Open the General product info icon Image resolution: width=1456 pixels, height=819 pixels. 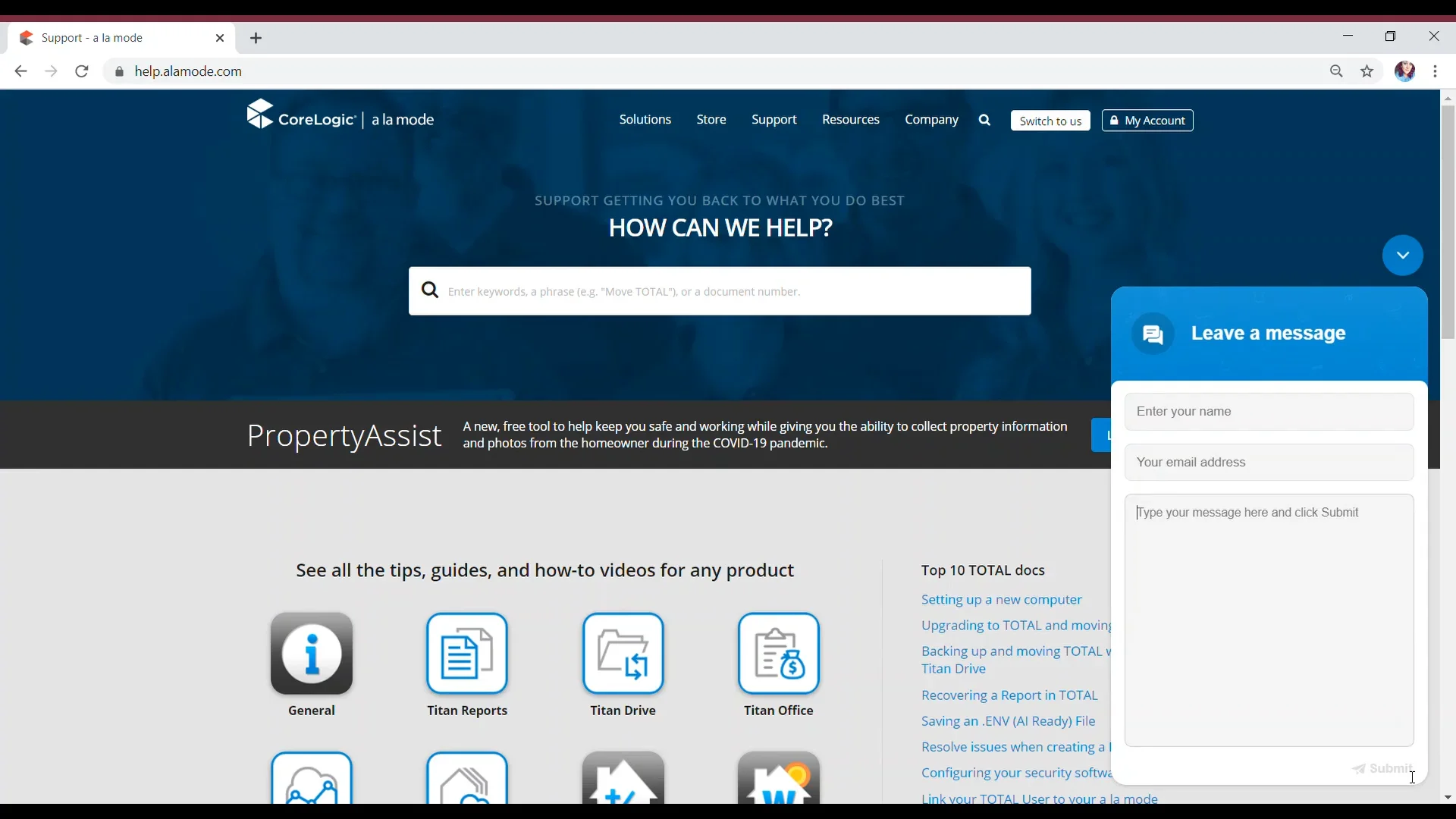point(312,654)
